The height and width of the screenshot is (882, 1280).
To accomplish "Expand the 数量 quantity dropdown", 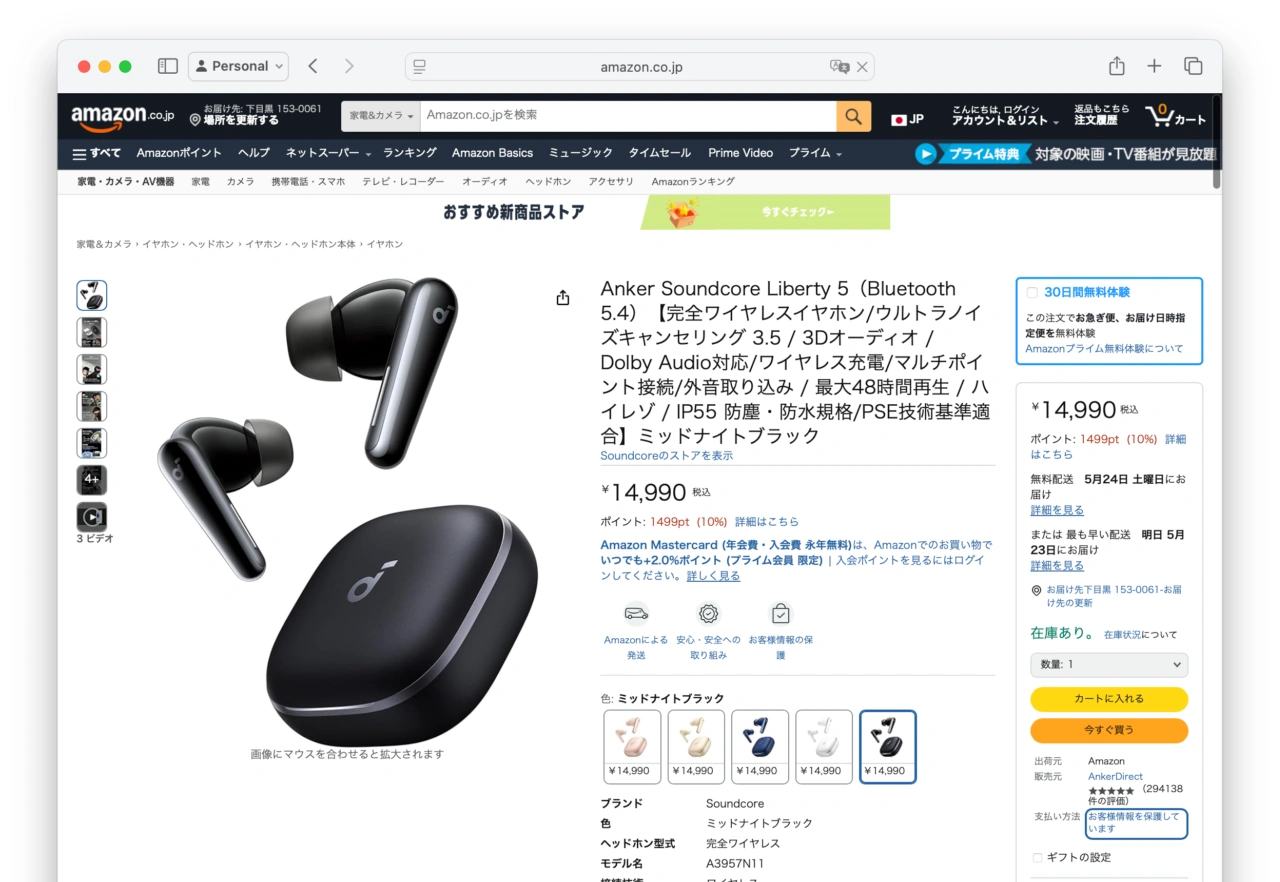I will pos(1109,665).
